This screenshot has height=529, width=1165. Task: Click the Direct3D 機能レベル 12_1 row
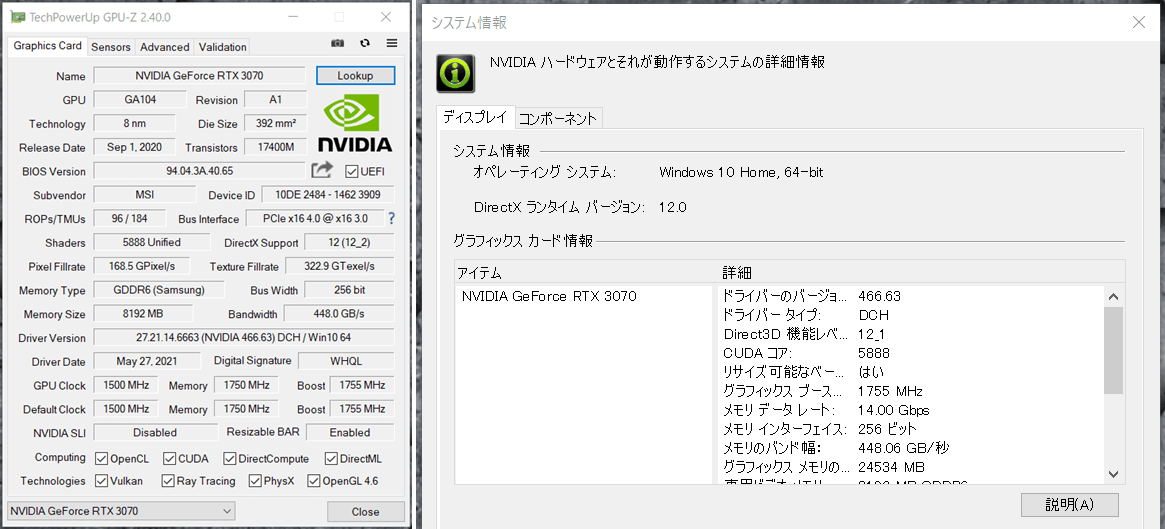pos(912,334)
